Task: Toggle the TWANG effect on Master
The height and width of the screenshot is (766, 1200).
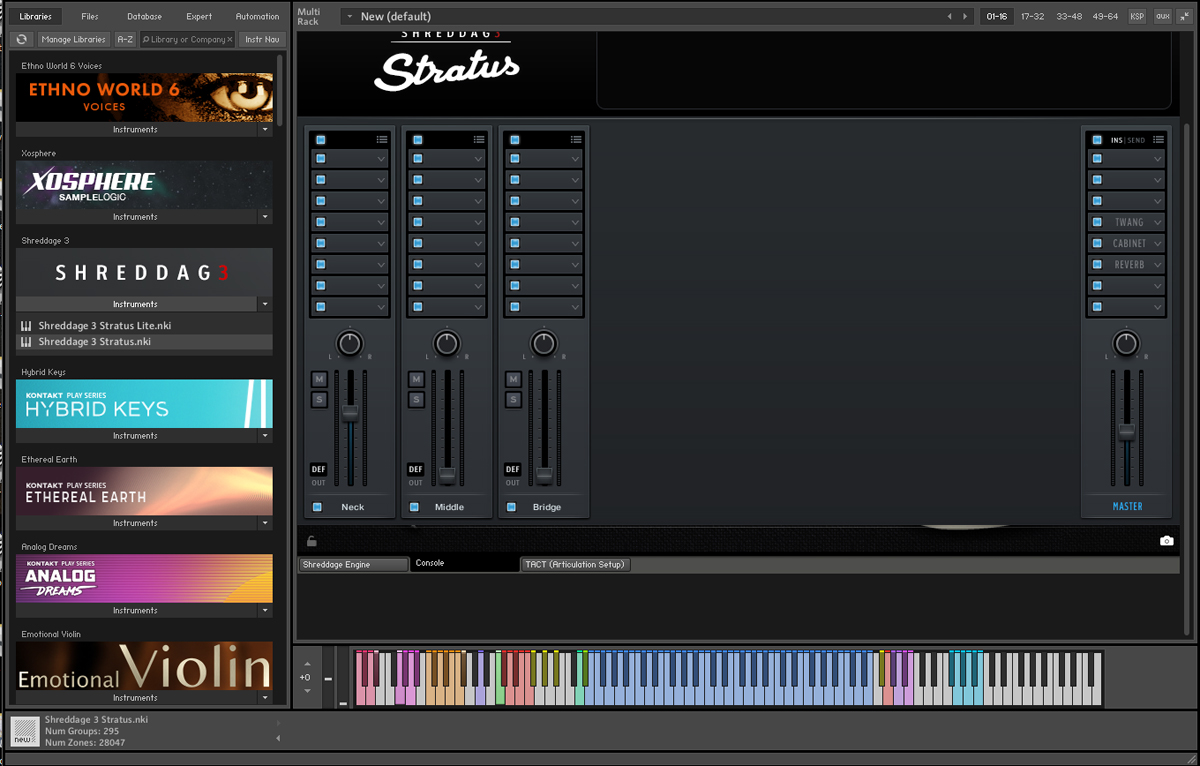Action: (1097, 222)
